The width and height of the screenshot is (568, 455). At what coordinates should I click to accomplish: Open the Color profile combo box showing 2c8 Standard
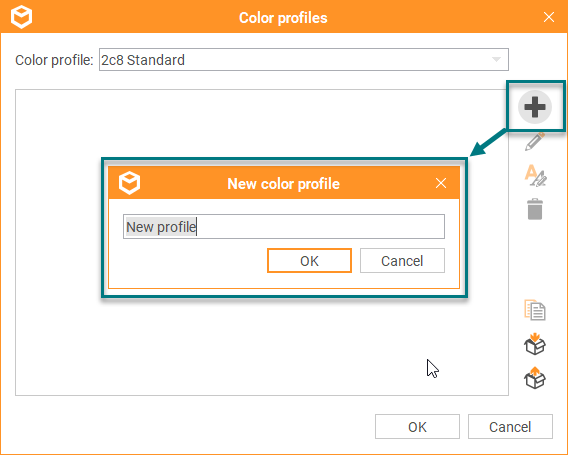(304, 60)
